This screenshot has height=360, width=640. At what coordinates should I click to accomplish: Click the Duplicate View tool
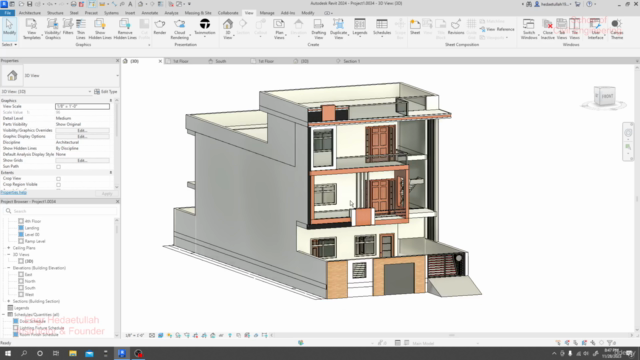pyautogui.click(x=338, y=29)
